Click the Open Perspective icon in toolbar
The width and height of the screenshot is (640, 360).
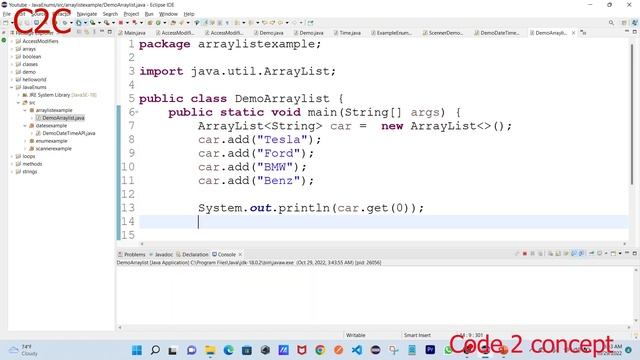click(x=624, y=23)
